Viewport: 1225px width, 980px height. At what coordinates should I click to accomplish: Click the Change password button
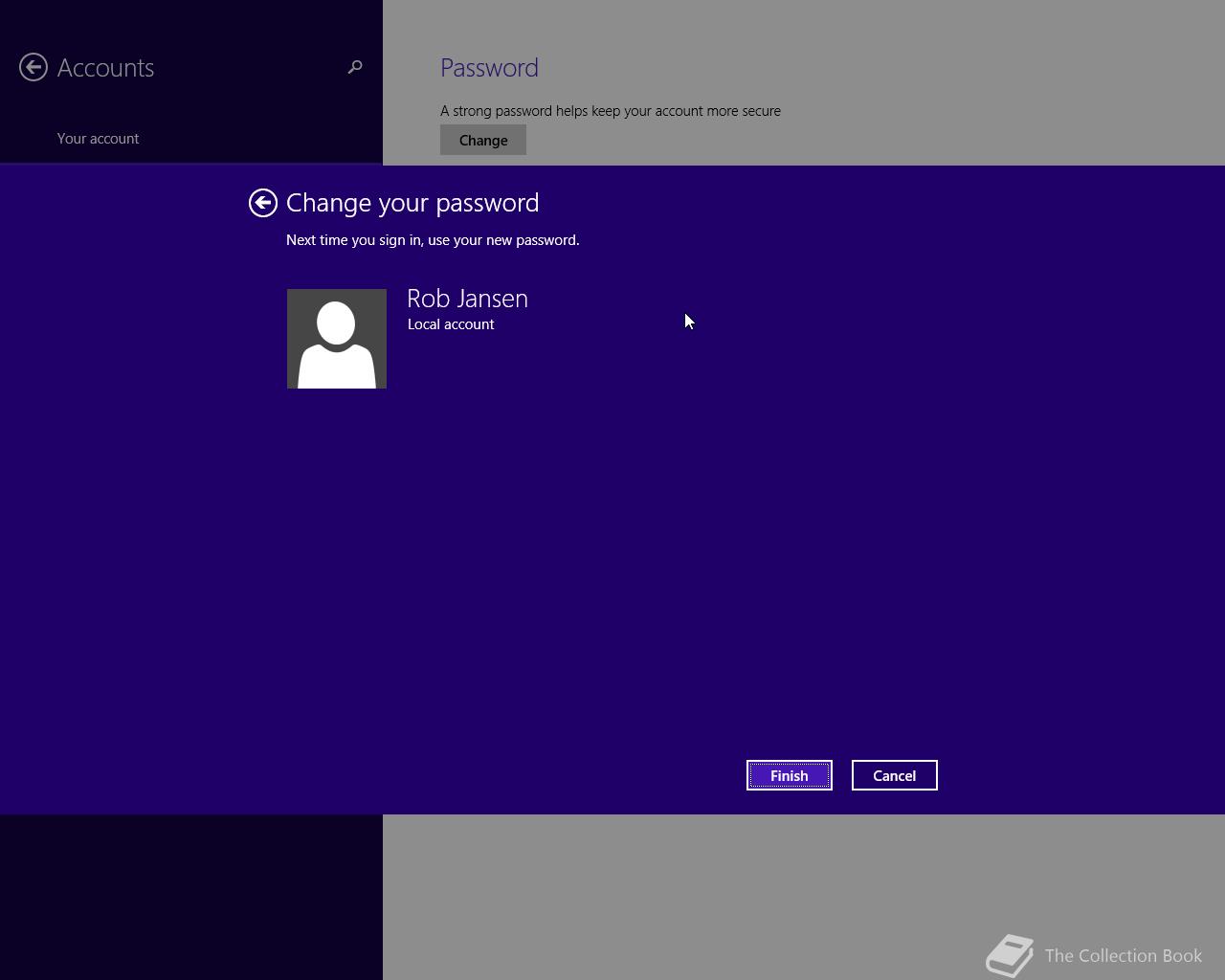[483, 140]
